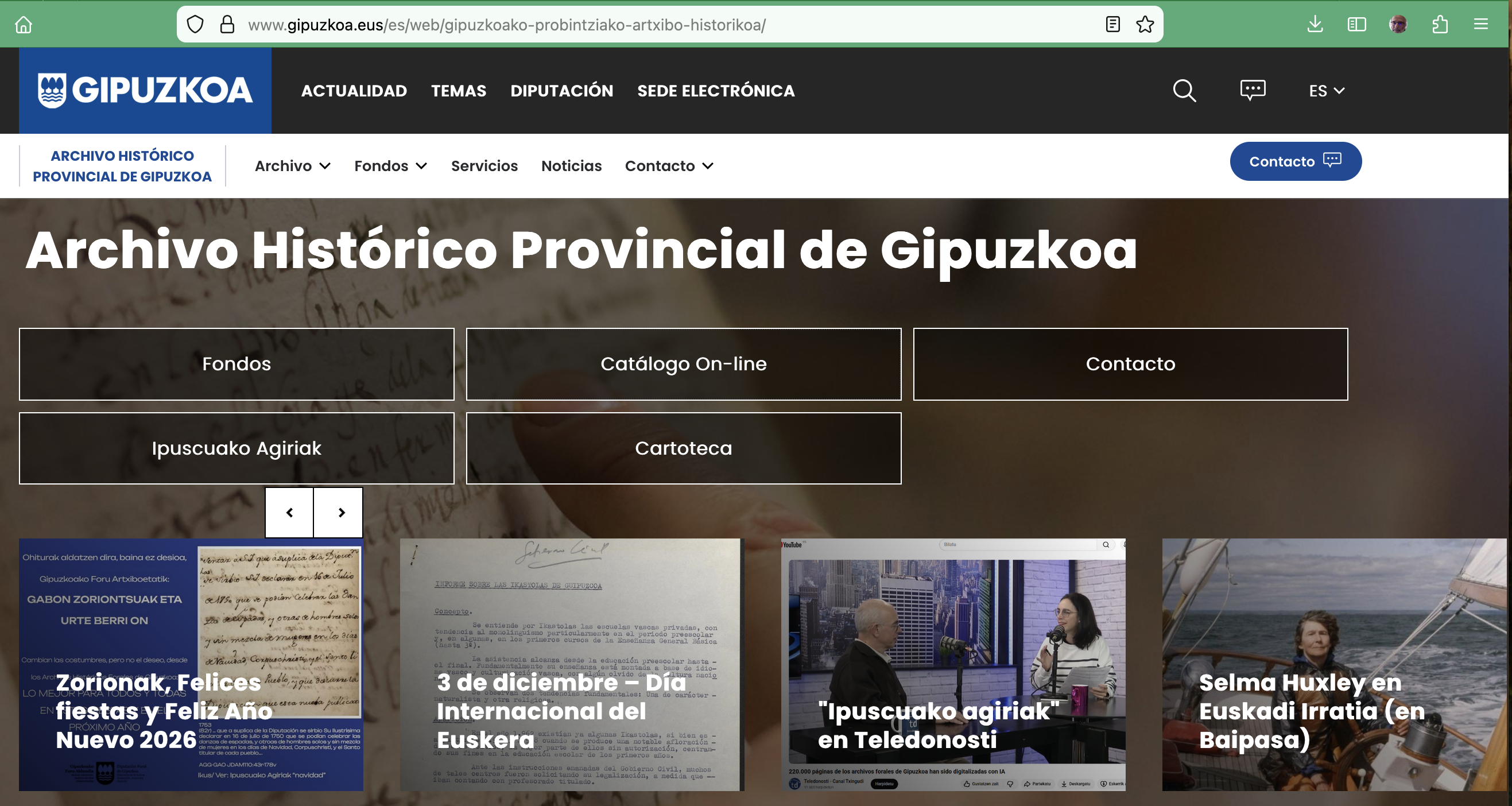Expand the Archivo submenu
Screen dimensions: 1512x806
292,166
